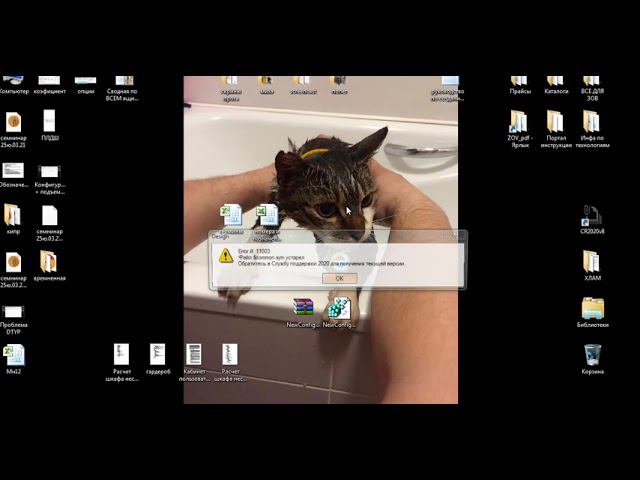Open the Каталоги folder
Image resolution: width=640 pixels, height=480 pixels.
556,85
